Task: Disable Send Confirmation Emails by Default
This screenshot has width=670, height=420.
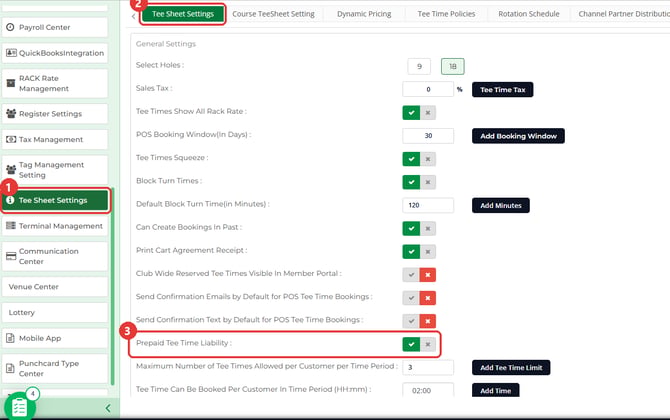Action: click(428, 298)
